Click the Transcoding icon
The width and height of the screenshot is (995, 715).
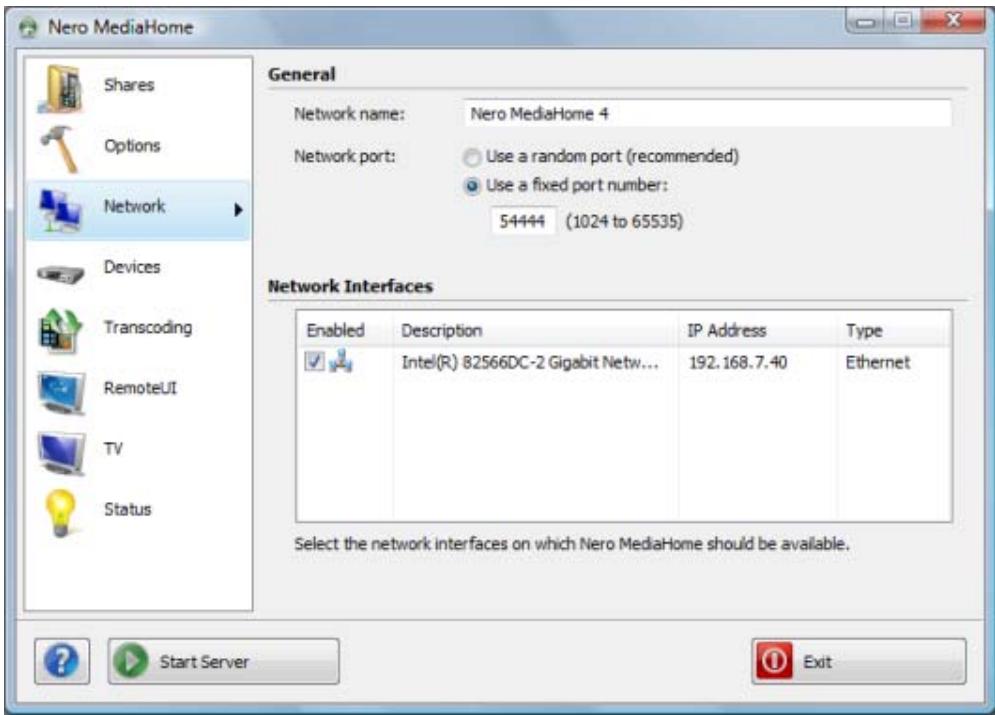(60, 331)
